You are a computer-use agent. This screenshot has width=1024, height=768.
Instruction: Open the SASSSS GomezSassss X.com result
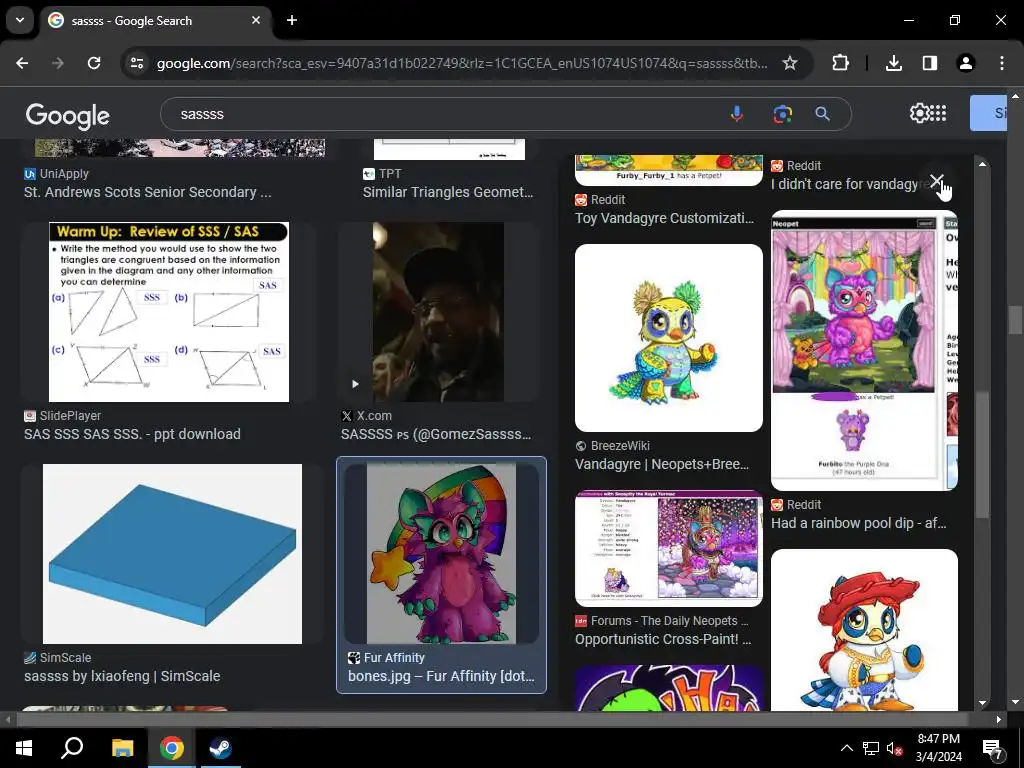(436, 434)
